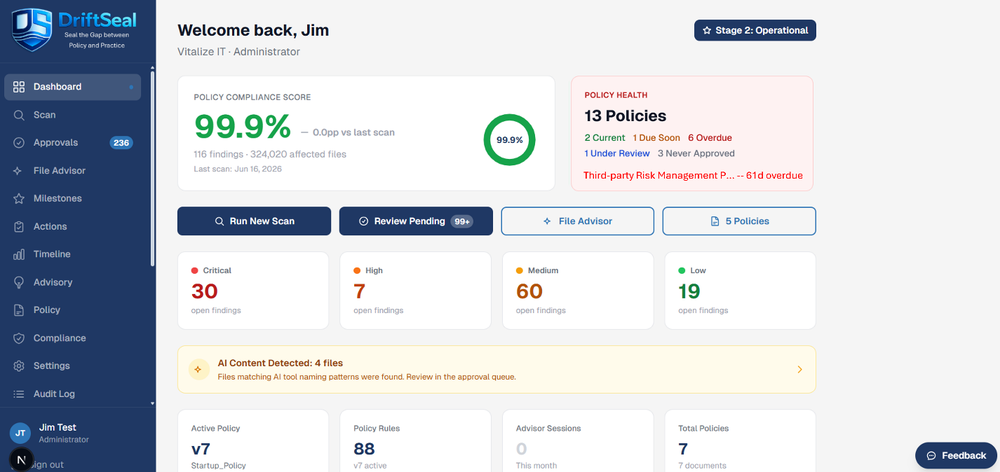The height and width of the screenshot is (472, 1000).
Task: Click the Third-party Risk Management overdue notice
Action: point(693,175)
